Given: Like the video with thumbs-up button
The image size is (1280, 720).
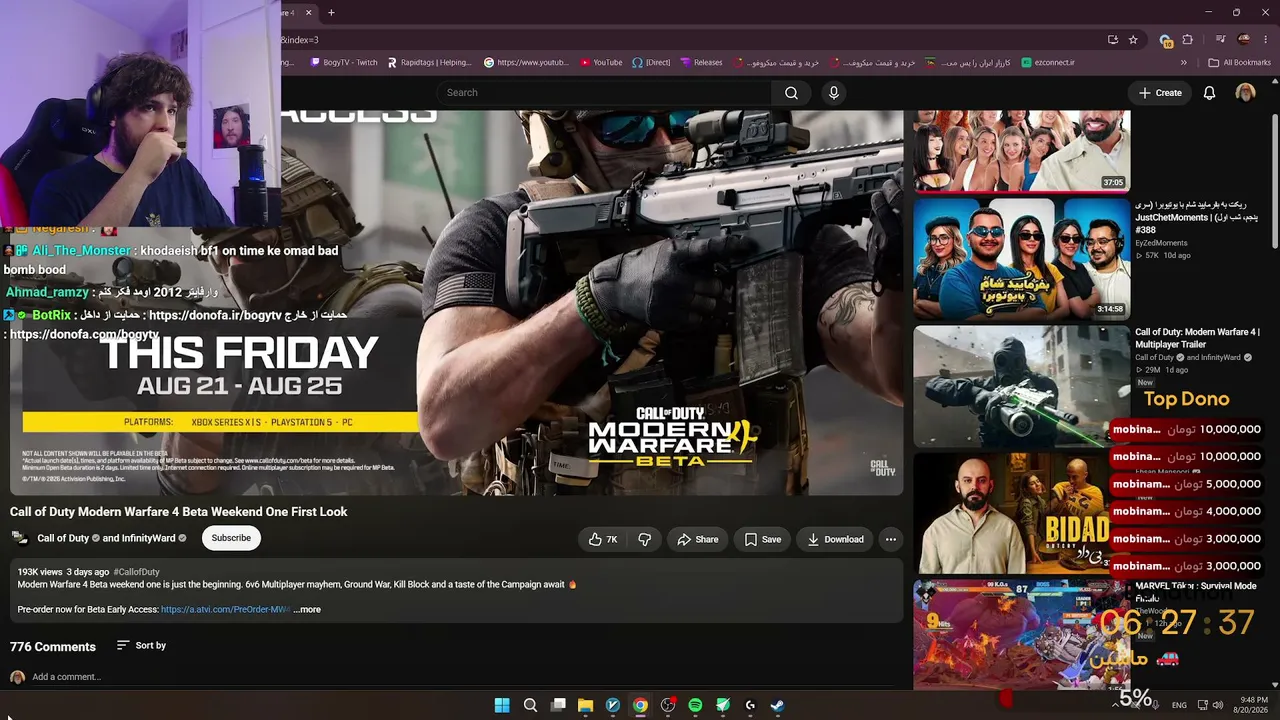Looking at the screenshot, I should coord(603,539).
